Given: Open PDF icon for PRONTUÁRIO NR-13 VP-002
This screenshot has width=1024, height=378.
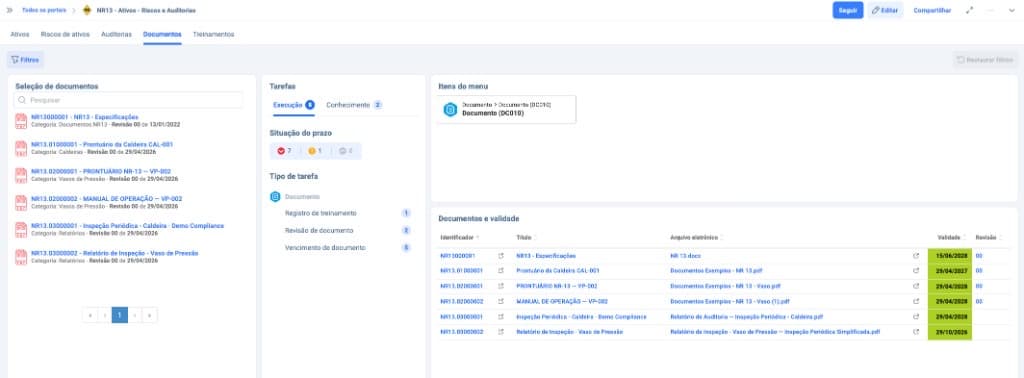Looking at the screenshot, I should [x=21, y=175].
